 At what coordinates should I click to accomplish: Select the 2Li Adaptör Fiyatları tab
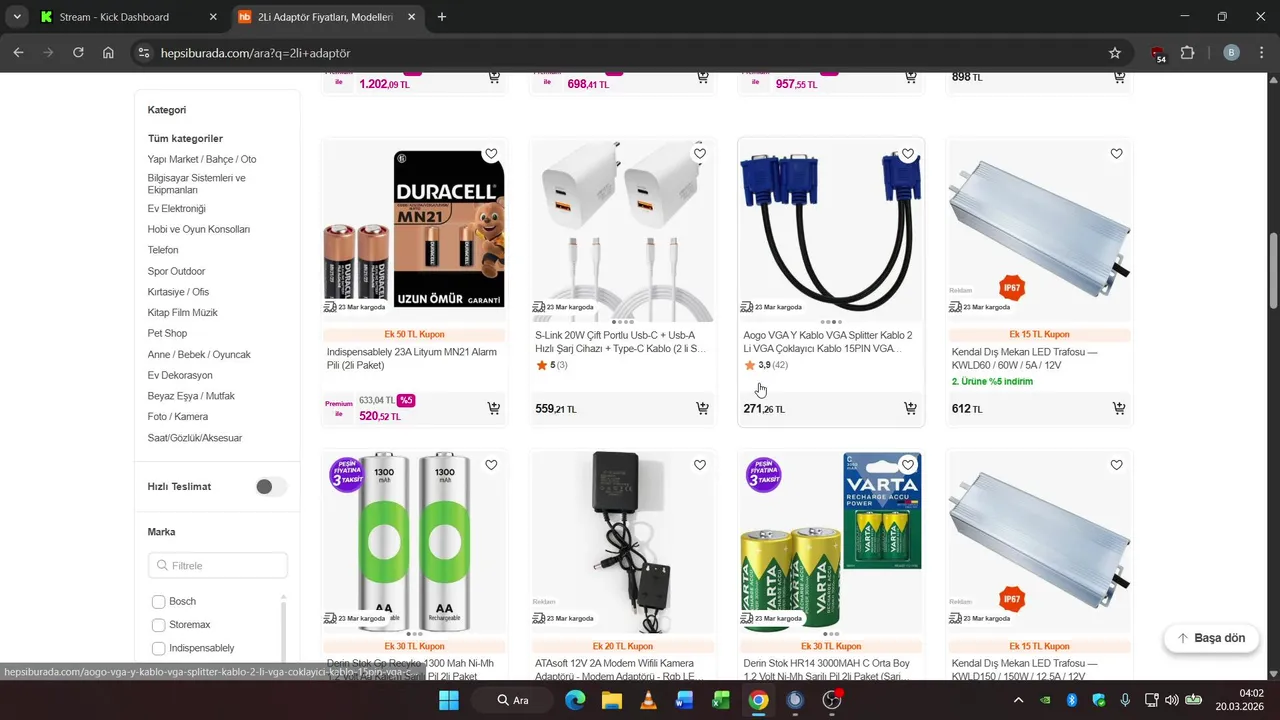(x=326, y=17)
